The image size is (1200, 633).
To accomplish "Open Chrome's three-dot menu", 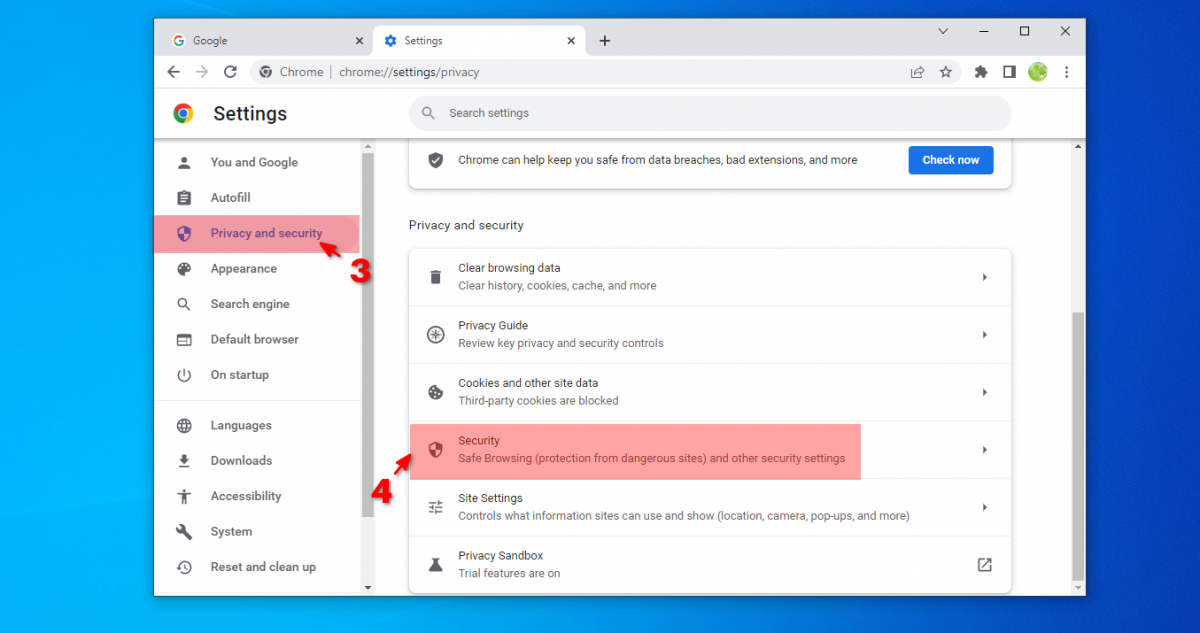I will click(x=1066, y=72).
